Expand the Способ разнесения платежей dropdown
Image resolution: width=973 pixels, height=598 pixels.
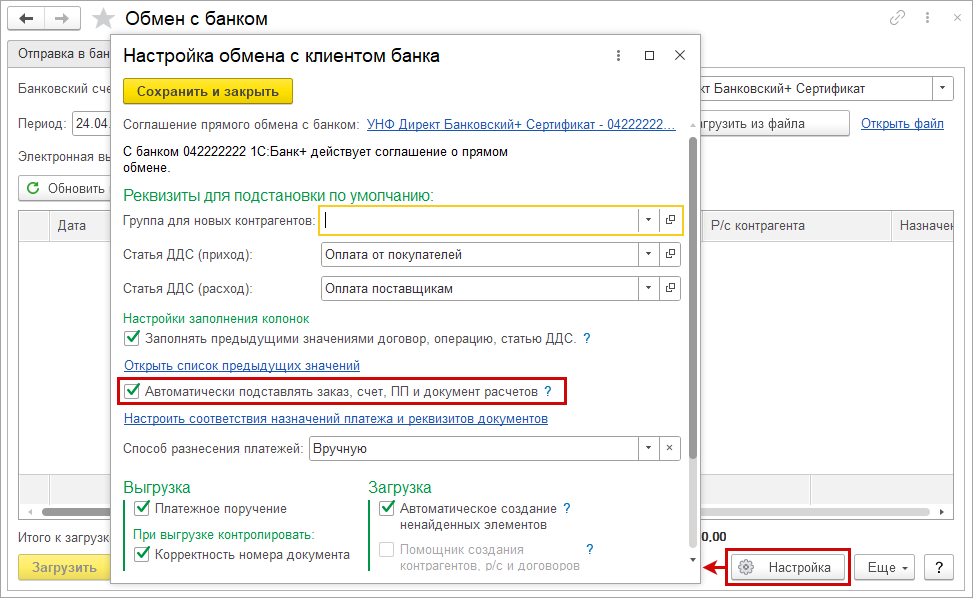pyautogui.click(x=648, y=449)
